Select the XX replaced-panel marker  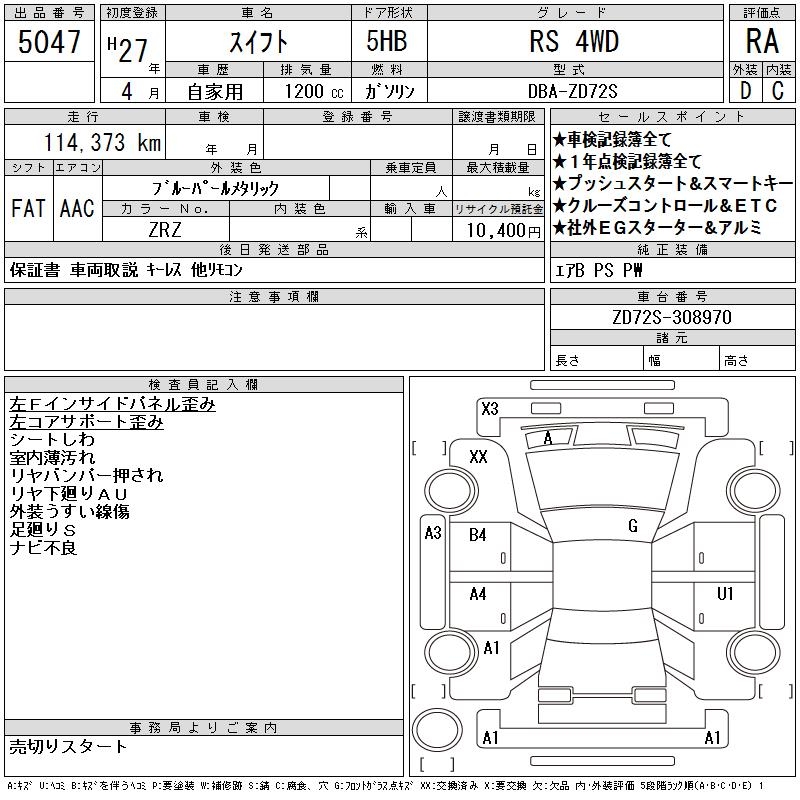pyautogui.click(x=478, y=456)
